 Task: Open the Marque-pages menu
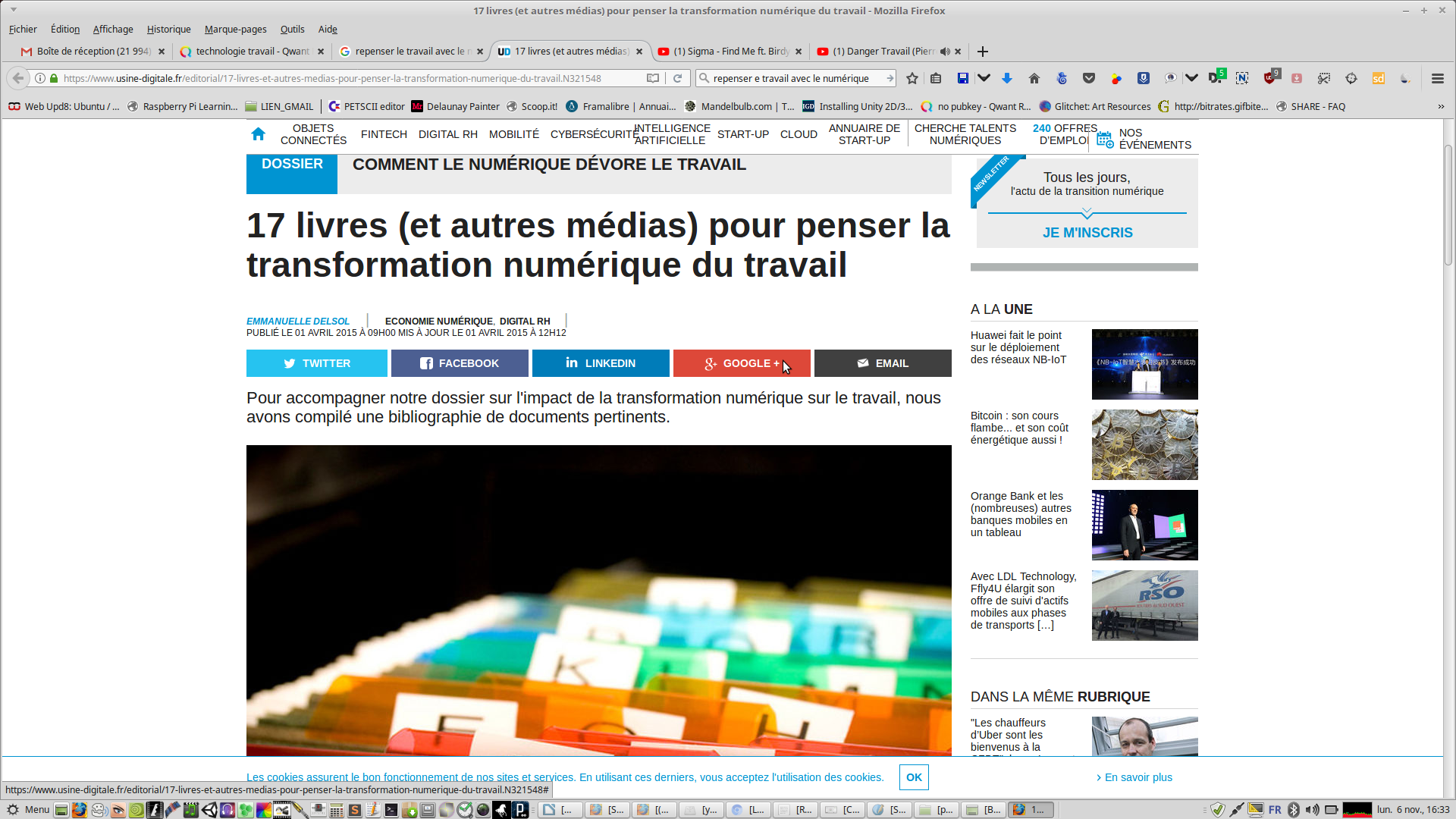(235, 30)
